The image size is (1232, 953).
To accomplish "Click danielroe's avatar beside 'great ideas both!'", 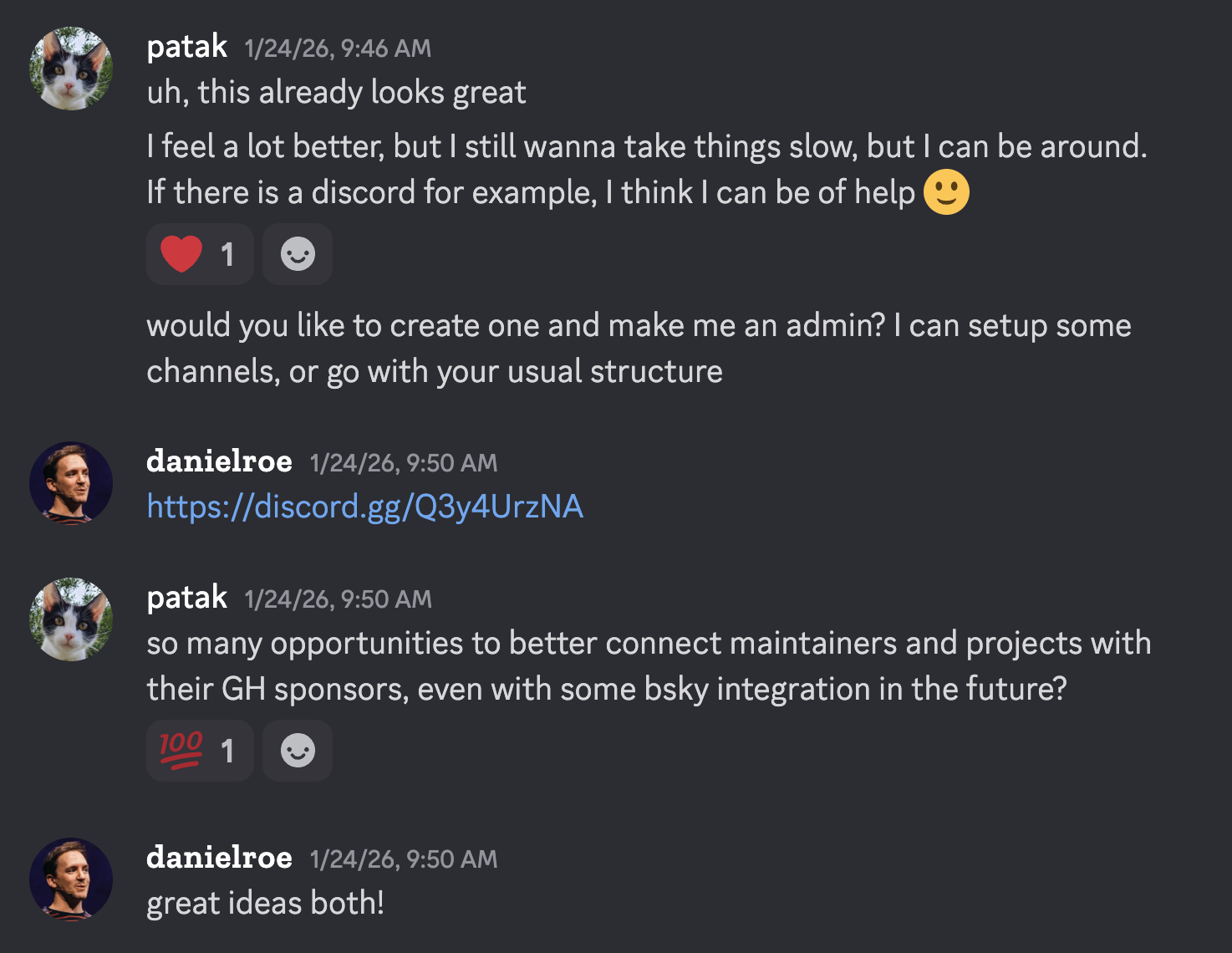I will 70,879.
